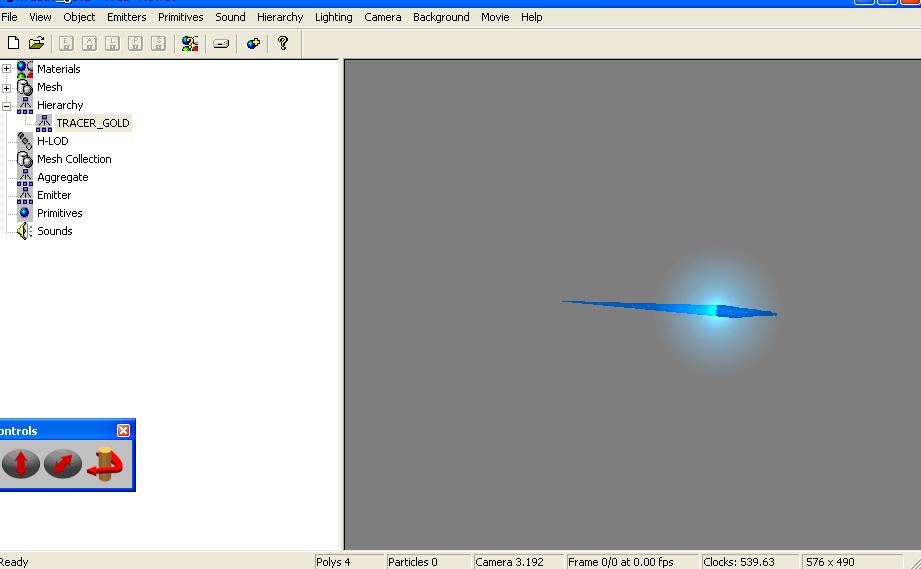
Task: Close the camera controls floating panel
Action: (123, 431)
